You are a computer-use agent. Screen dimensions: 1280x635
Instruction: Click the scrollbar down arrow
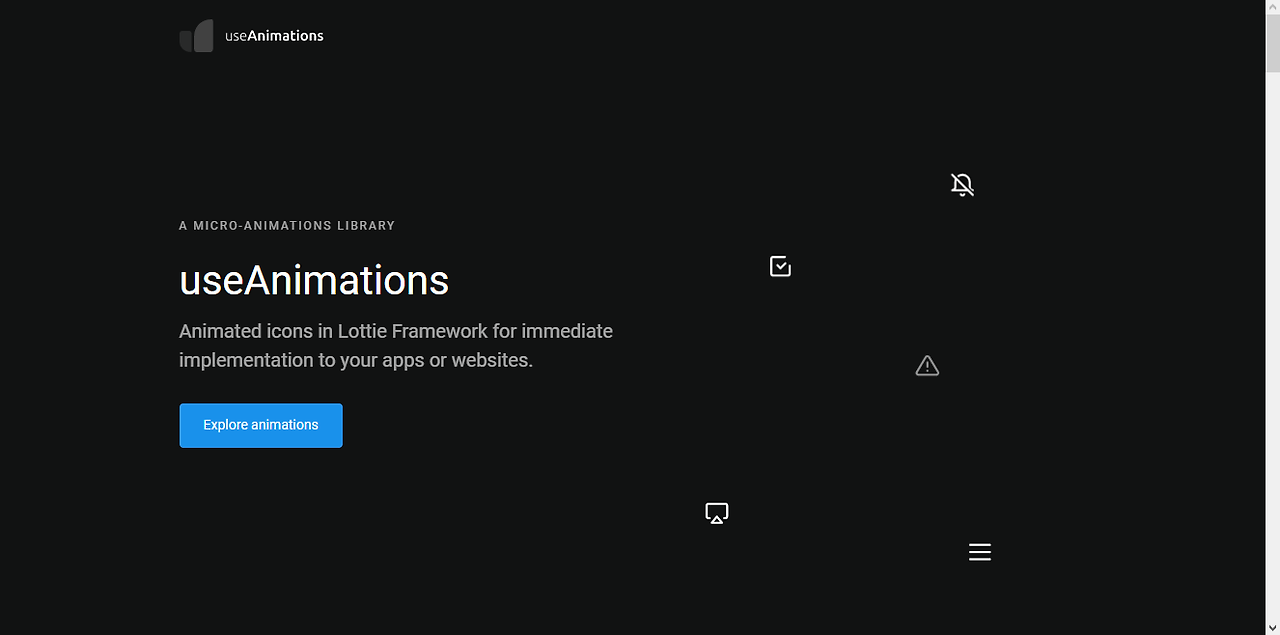pyautogui.click(x=1273, y=627)
